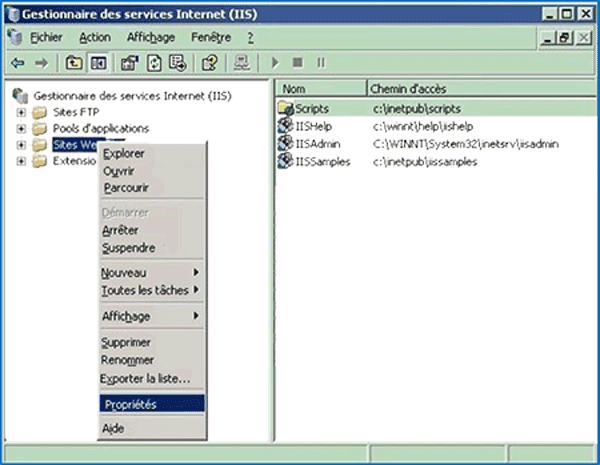600x465 pixels.
Task: Expand the Extensions tree node
Action: 21,161
